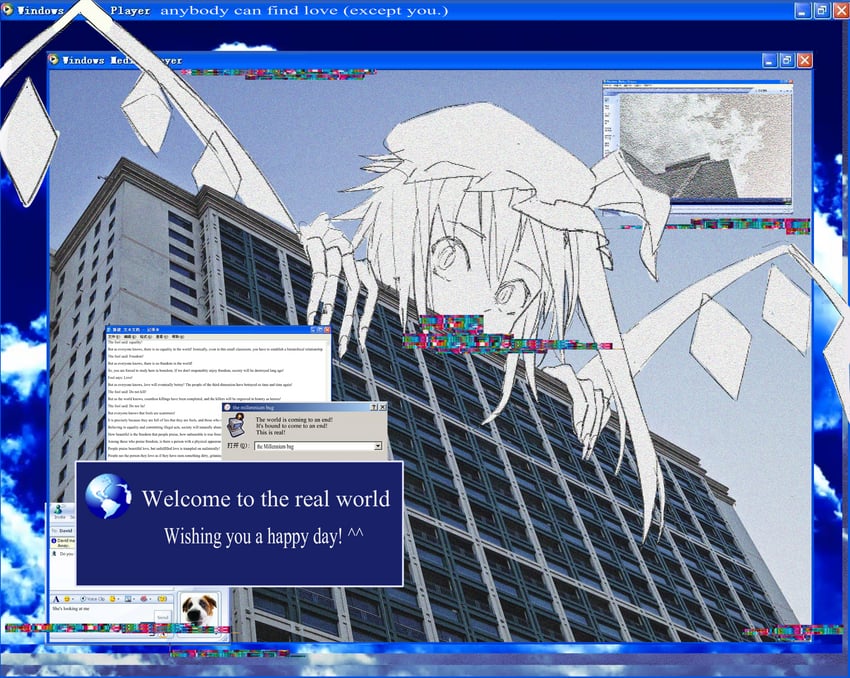Open the Format menu in Notepad
This screenshot has width=850, height=678.
tap(145, 337)
